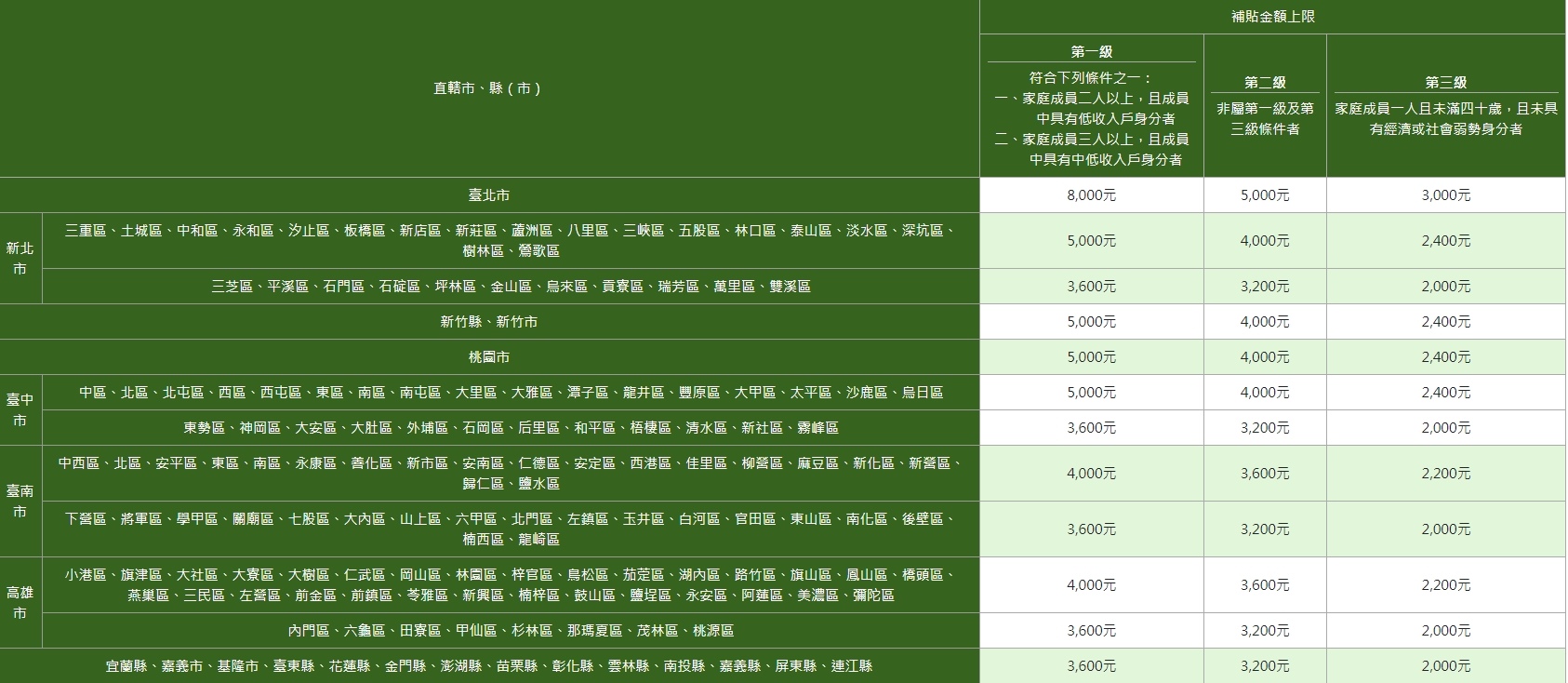Click the 新北市 districts cell starting with 三芝區
Screen dimensions: 1568x683
click(511, 287)
